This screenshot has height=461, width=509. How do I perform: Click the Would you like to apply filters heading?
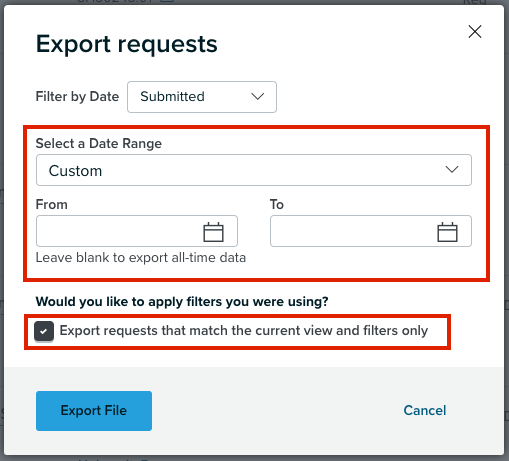tap(182, 302)
